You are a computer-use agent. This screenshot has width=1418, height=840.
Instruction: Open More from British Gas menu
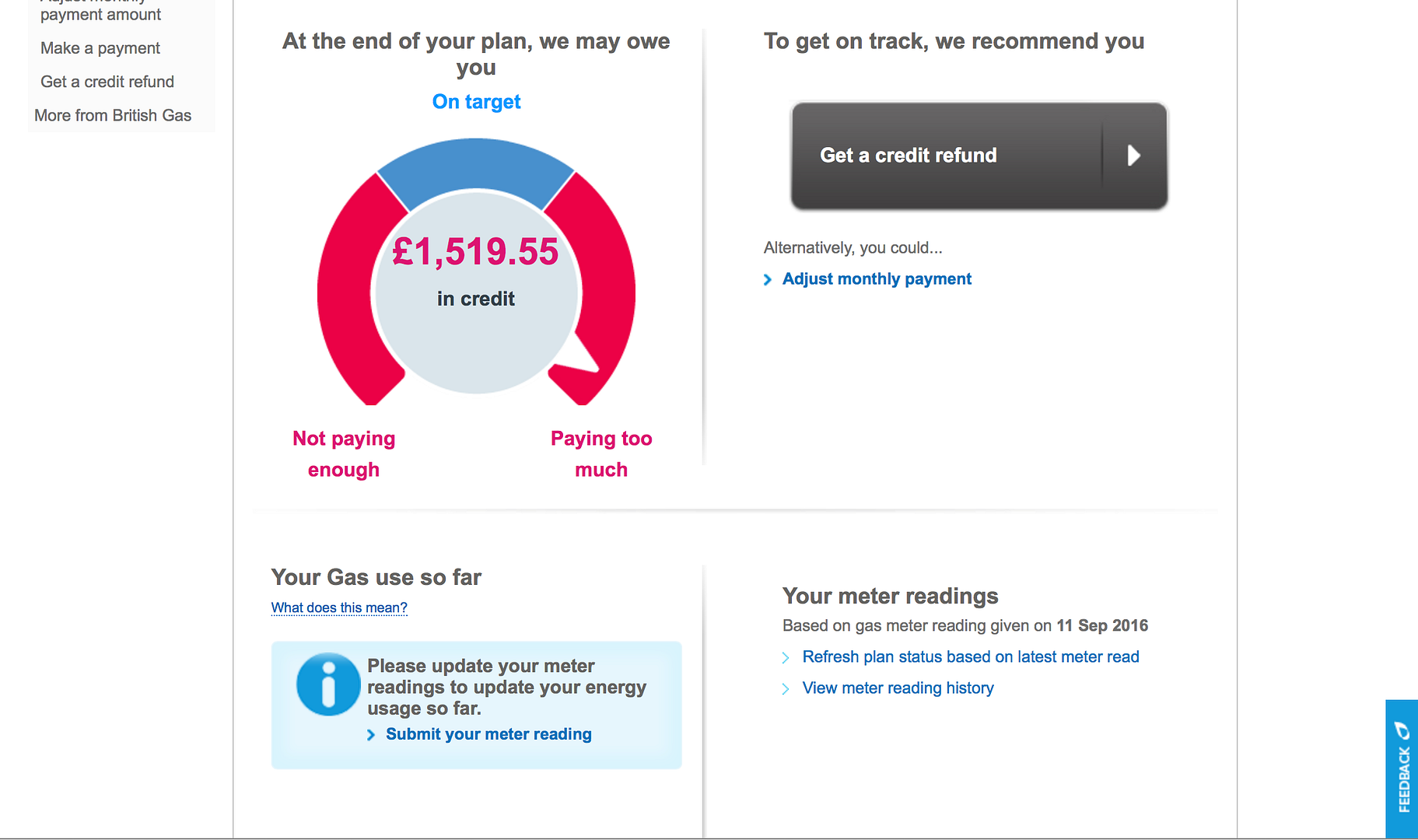(x=113, y=115)
